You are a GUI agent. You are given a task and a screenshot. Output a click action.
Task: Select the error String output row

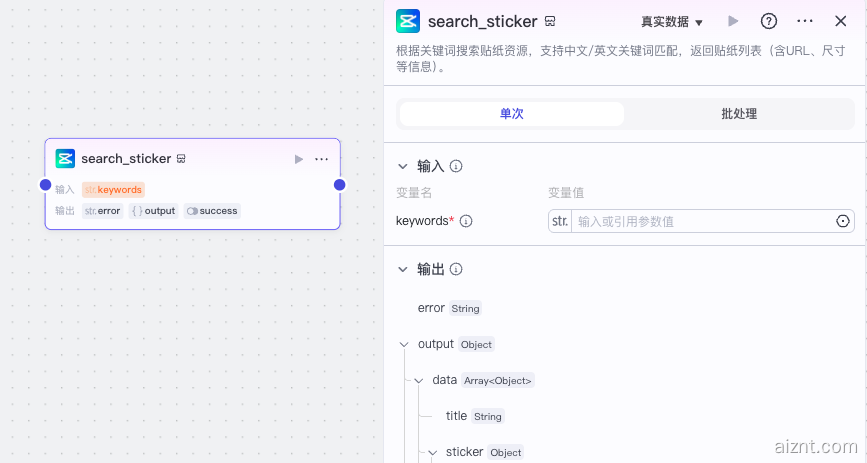click(449, 308)
